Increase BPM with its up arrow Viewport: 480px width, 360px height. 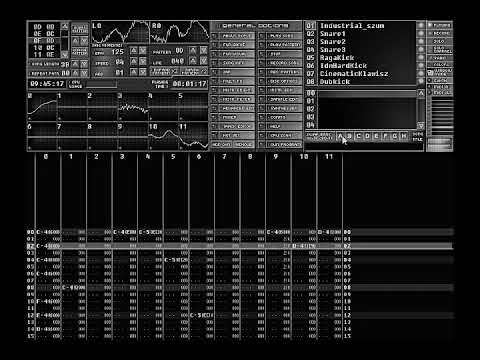(x=134, y=51)
